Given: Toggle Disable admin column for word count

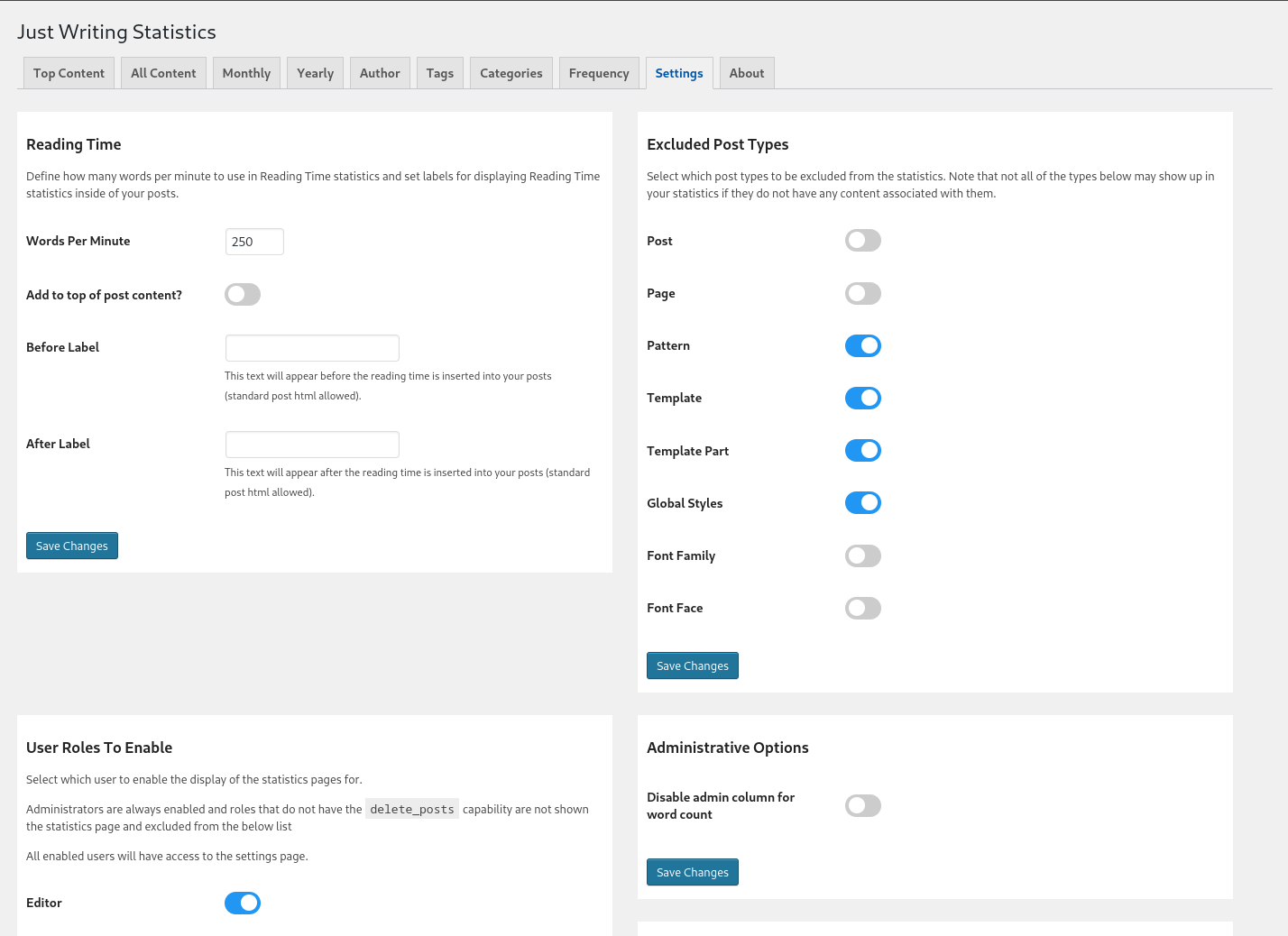Looking at the screenshot, I should click(x=863, y=805).
